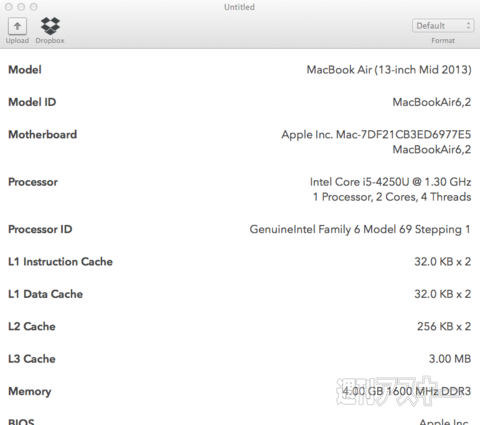Select the Model label
Viewport: 480px width, 425px height.
[25, 70]
